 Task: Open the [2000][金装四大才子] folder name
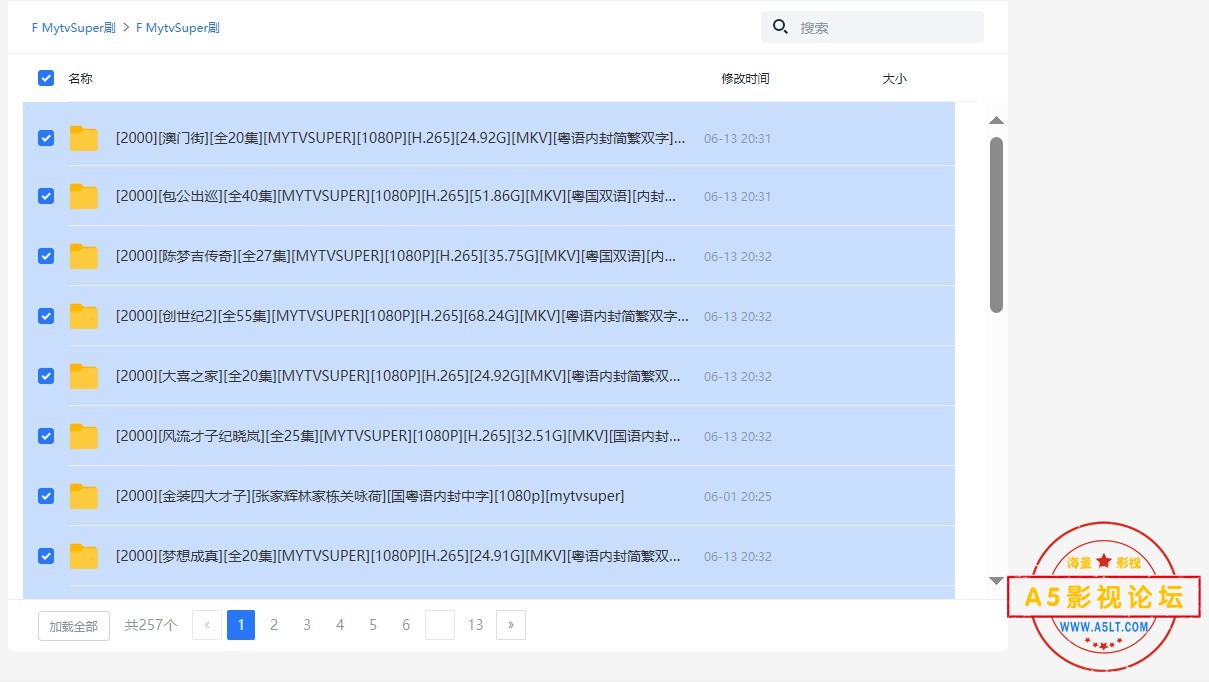click(x=370, y=496)
